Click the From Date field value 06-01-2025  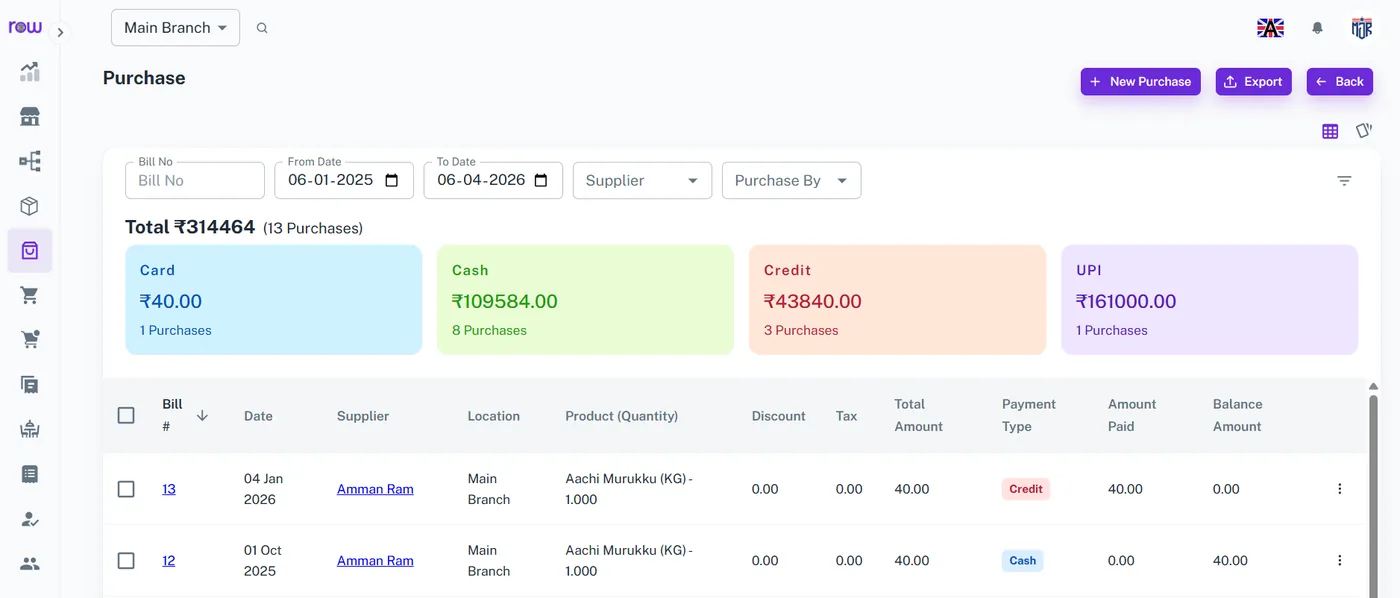point(330,181)
